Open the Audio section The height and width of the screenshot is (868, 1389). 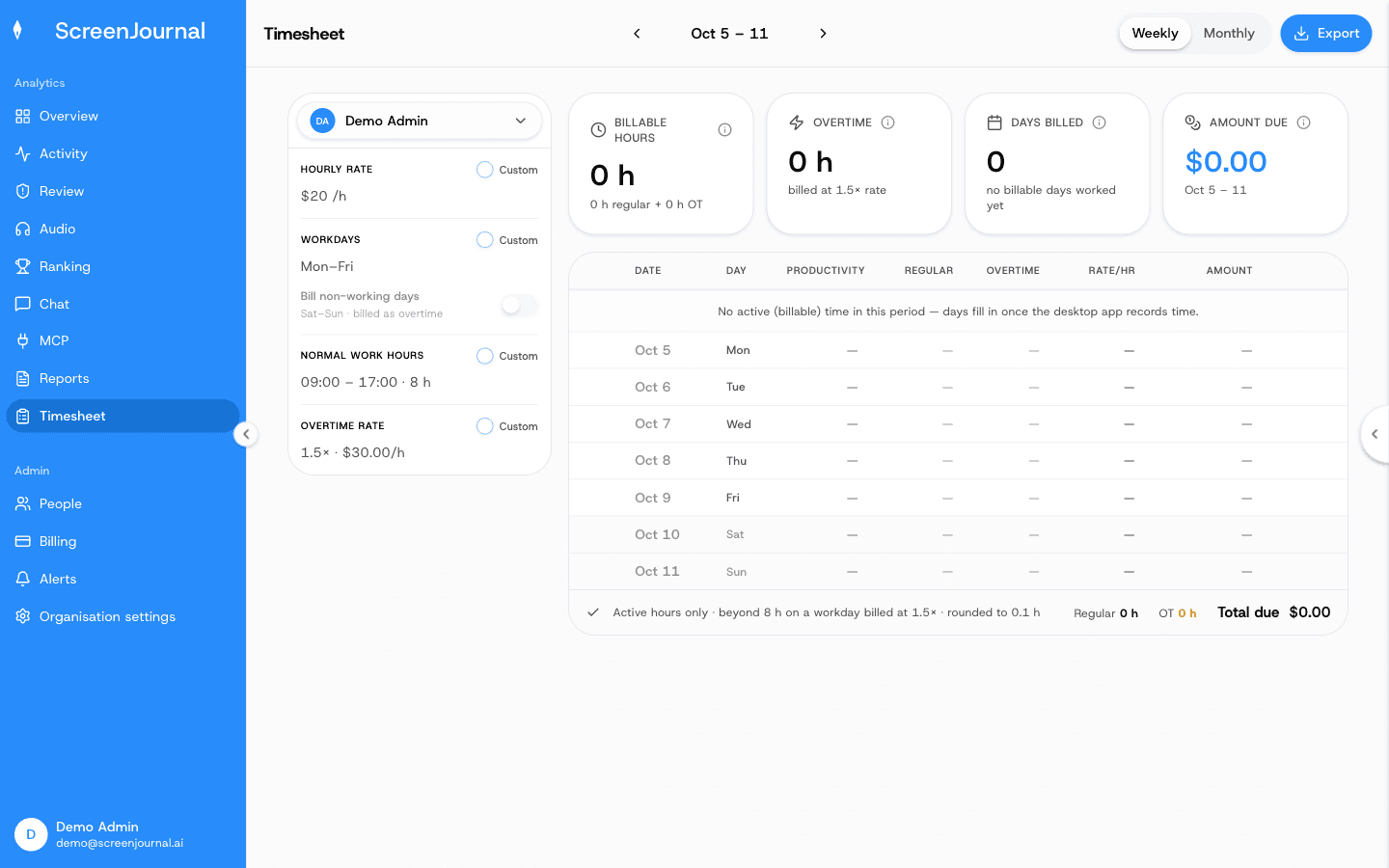(123, 229)
